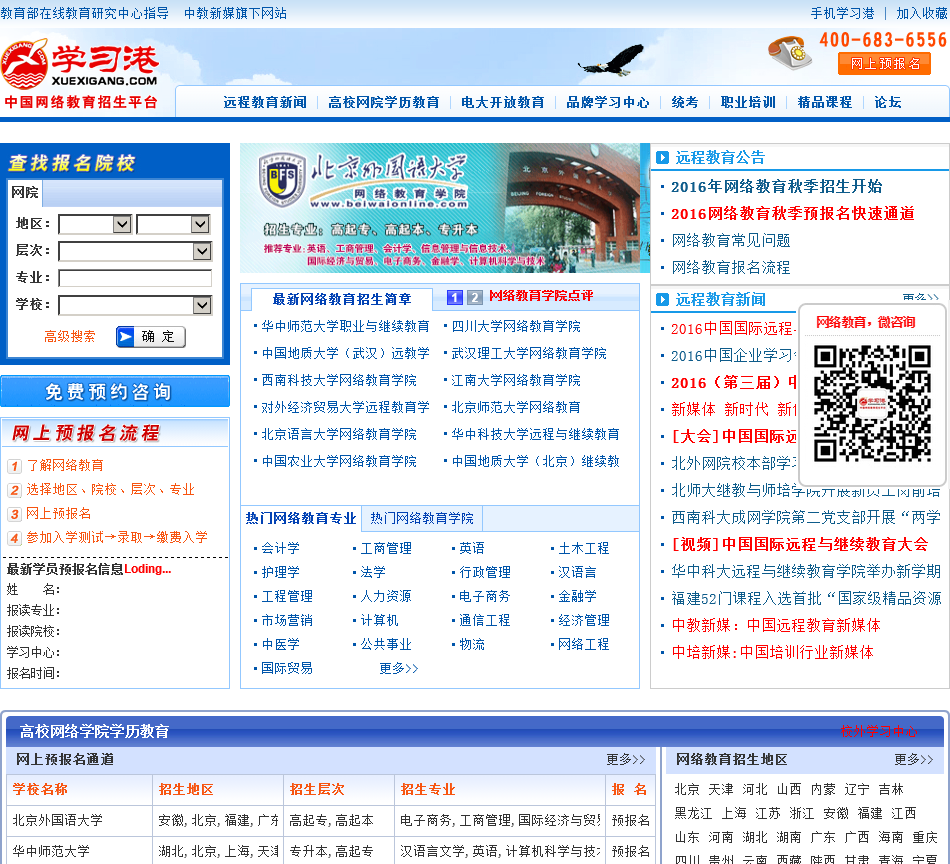This screenshot has width=950, height=864.
Task: Open 江南大学网络教育学院 link
Action: tap(516, 380)
